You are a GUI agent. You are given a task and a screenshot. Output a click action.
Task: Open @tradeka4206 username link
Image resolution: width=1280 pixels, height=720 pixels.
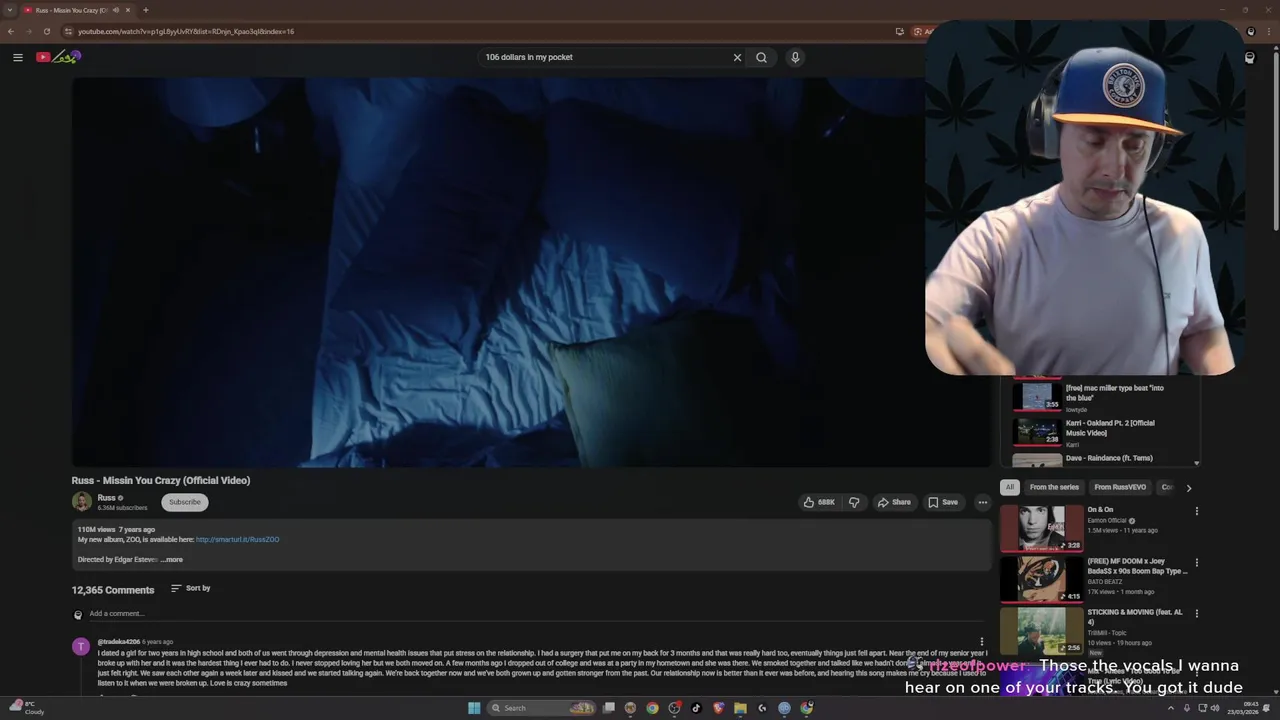pyautogui.click(x=119, y=642)
